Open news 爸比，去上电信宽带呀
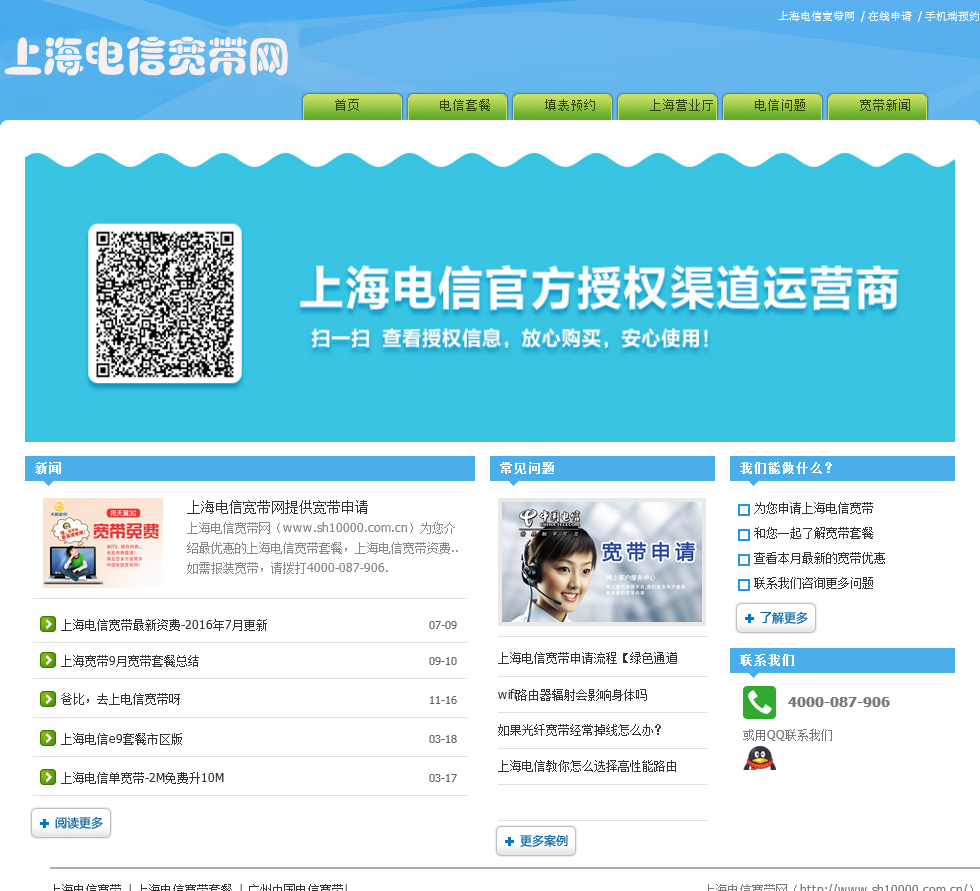The image size is (980, 891). pyautogui.click(x=120, y=699)
